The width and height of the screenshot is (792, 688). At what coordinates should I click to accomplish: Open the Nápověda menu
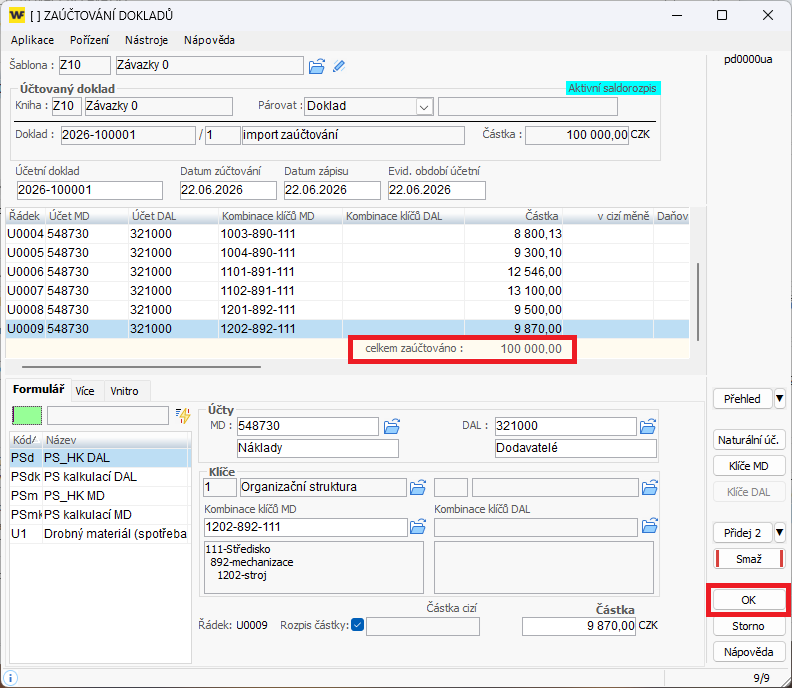(209, 40)
